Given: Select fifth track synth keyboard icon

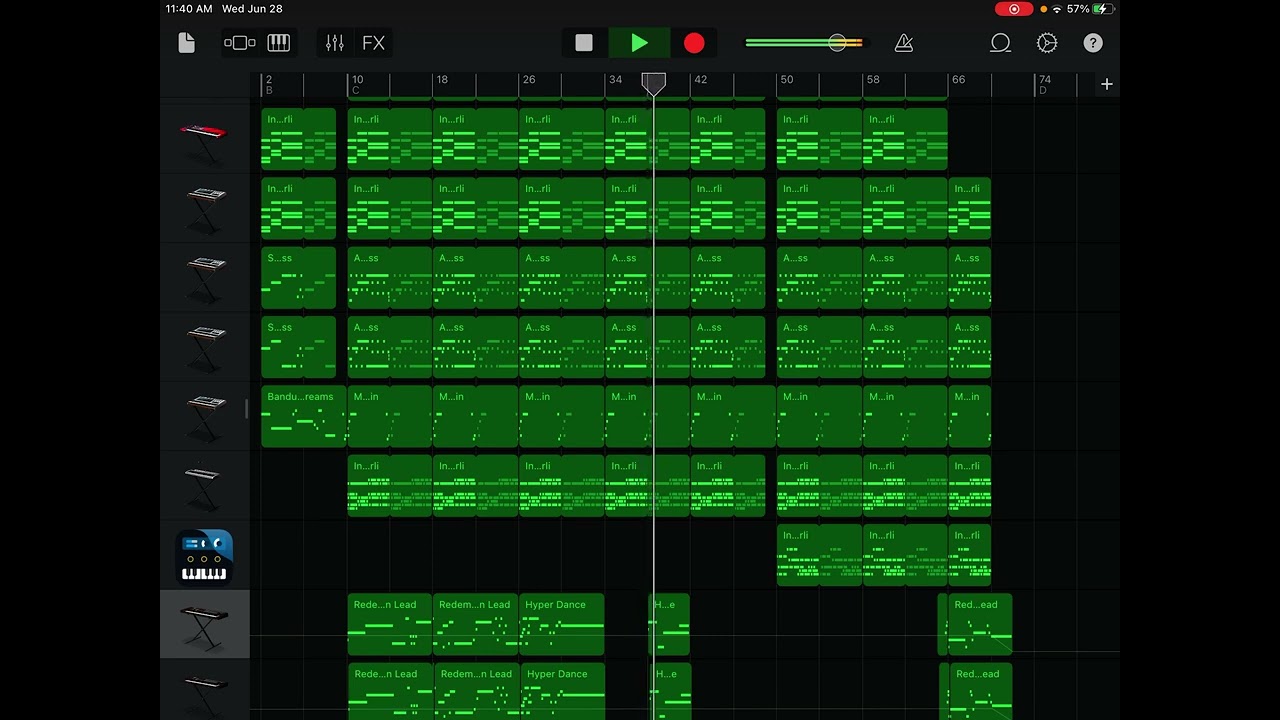Looking at the screenshot, I should [x=204, y=416].
